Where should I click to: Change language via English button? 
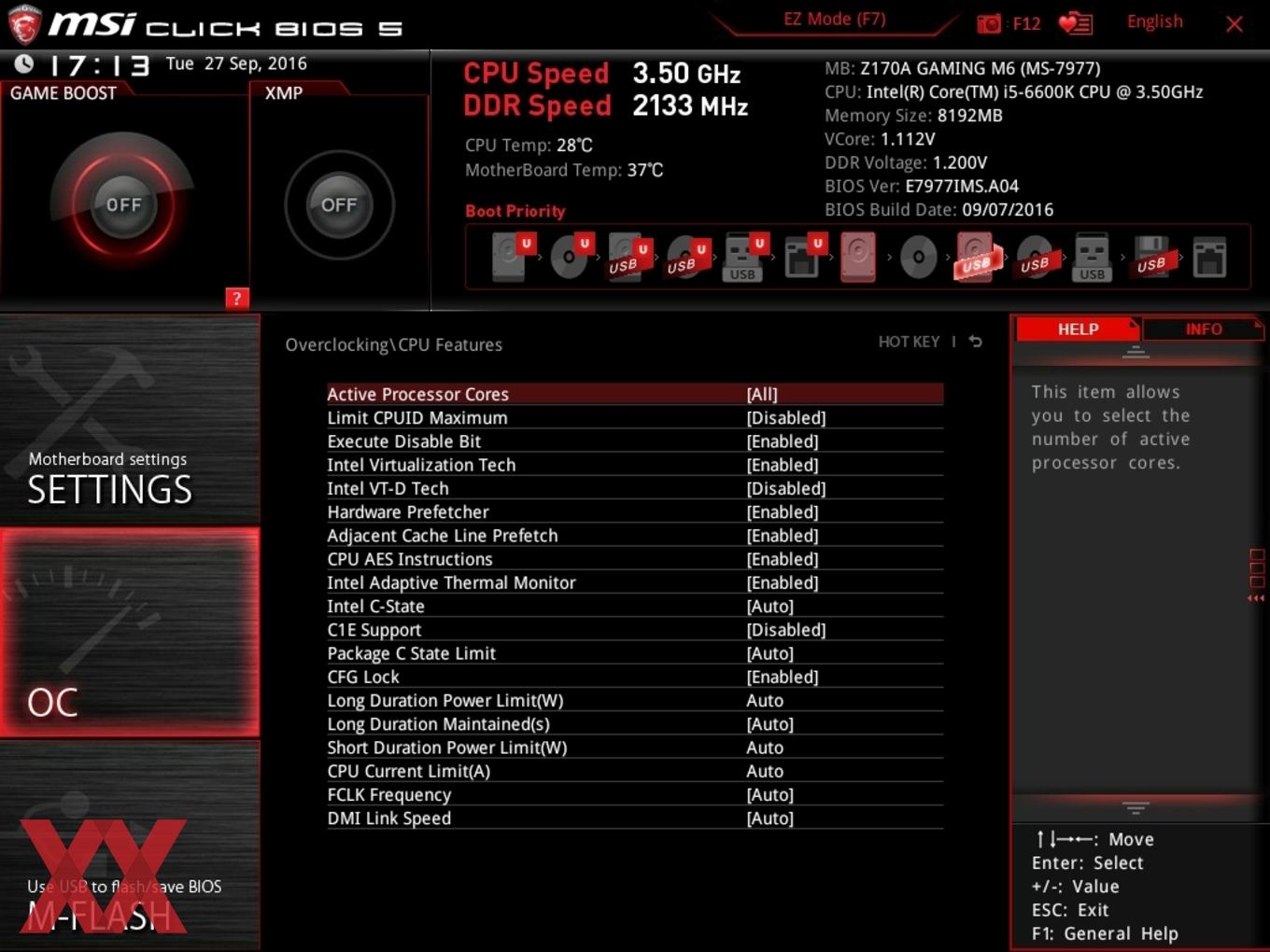1154,21
